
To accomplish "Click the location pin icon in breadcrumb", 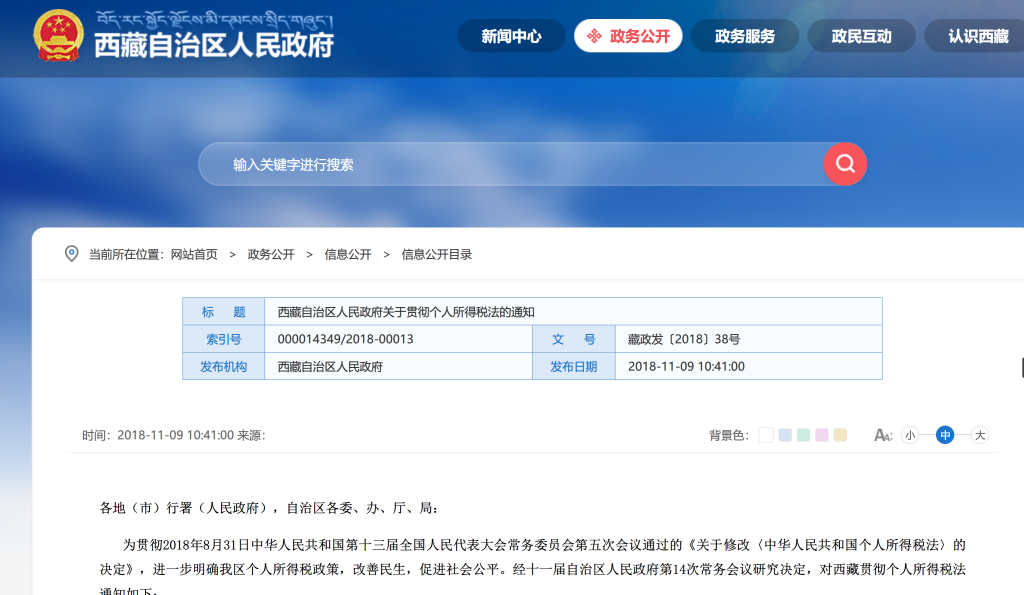I will [x=72, y=254].
